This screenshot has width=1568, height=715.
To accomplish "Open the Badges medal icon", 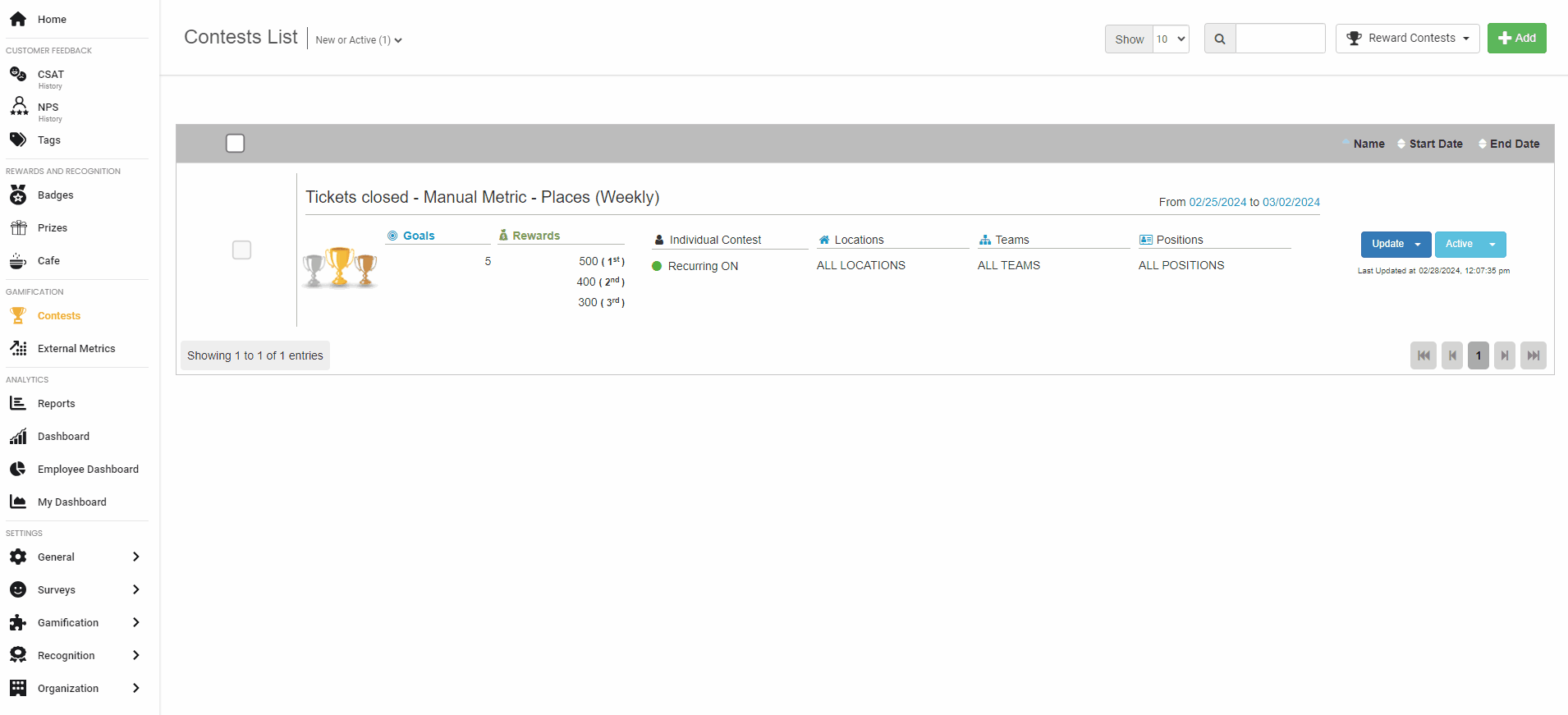I will [18, 195].
